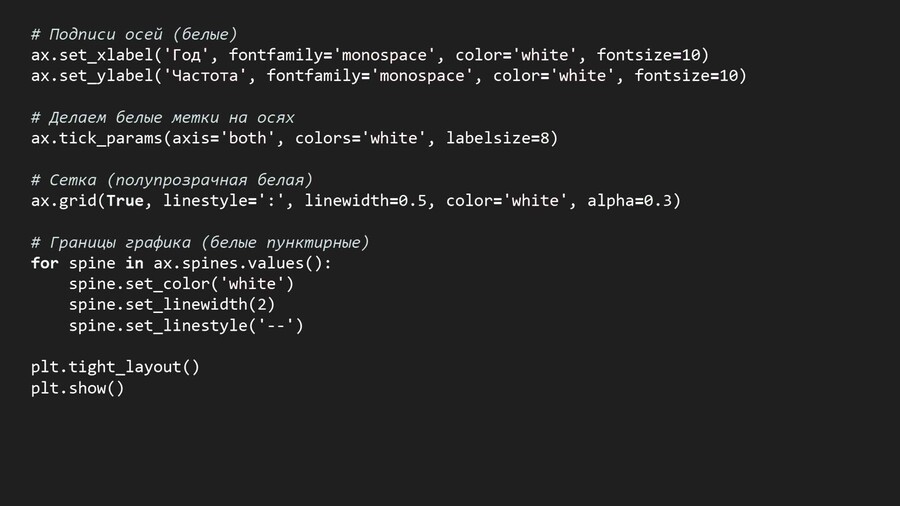The height and width of the screenshot is (506, 900).
Task: Click fontsize=10 on the set_xlabel line
Action: (652, 55)
